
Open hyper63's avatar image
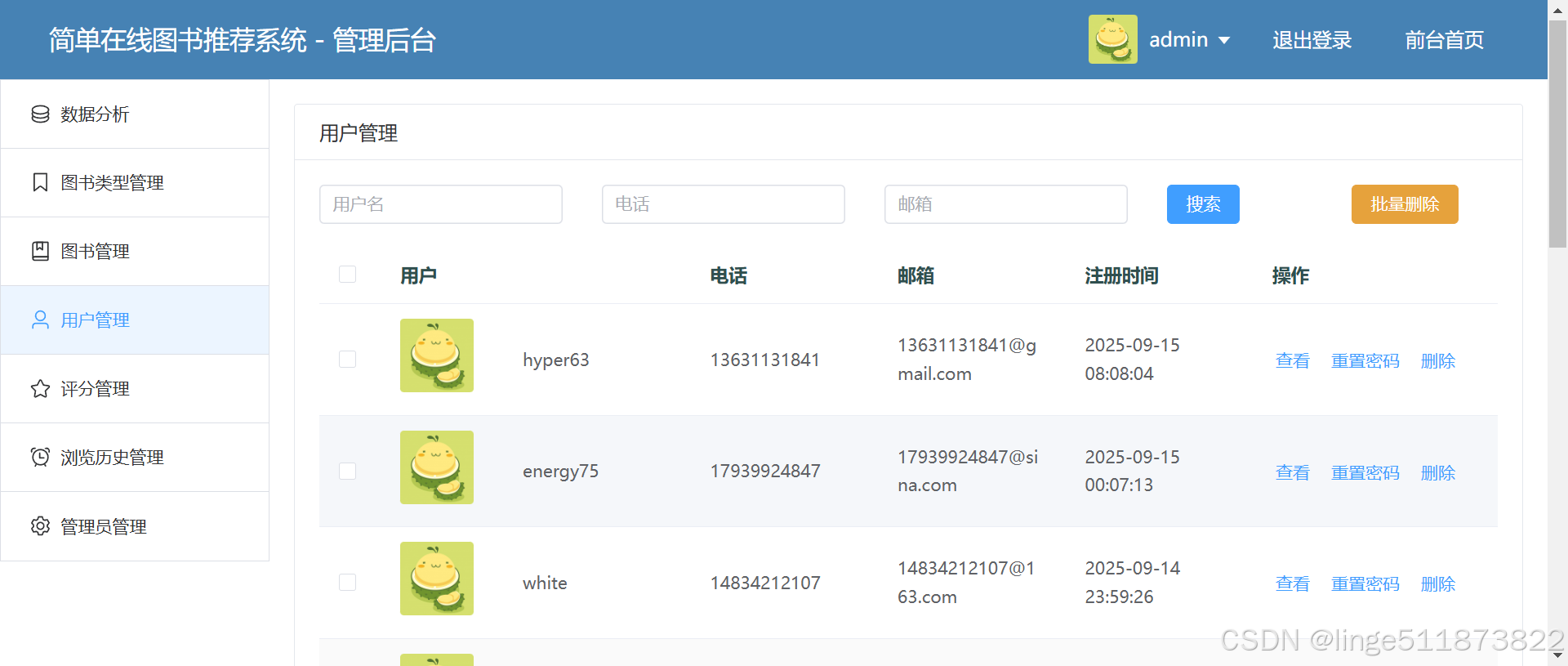click(437, 355)
